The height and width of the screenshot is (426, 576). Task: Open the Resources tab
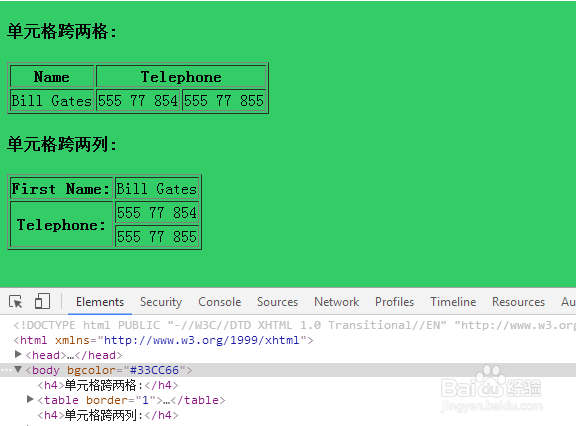(x=518, y=302)
